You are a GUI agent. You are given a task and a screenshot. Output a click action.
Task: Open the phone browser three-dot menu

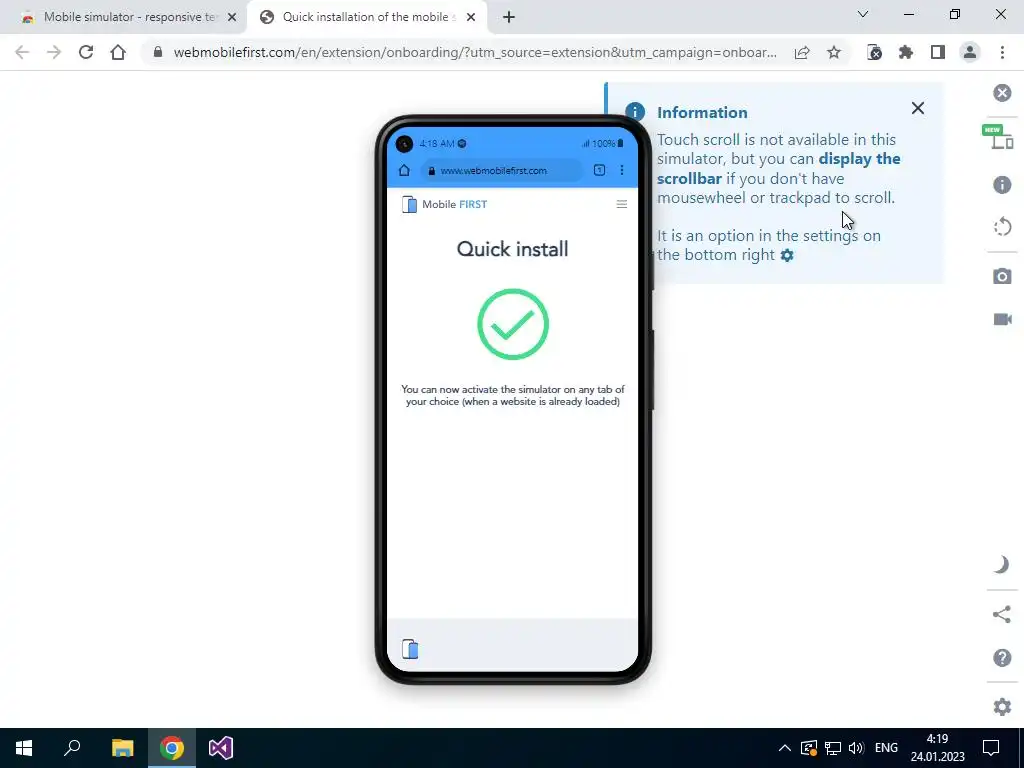pos(622,170)
